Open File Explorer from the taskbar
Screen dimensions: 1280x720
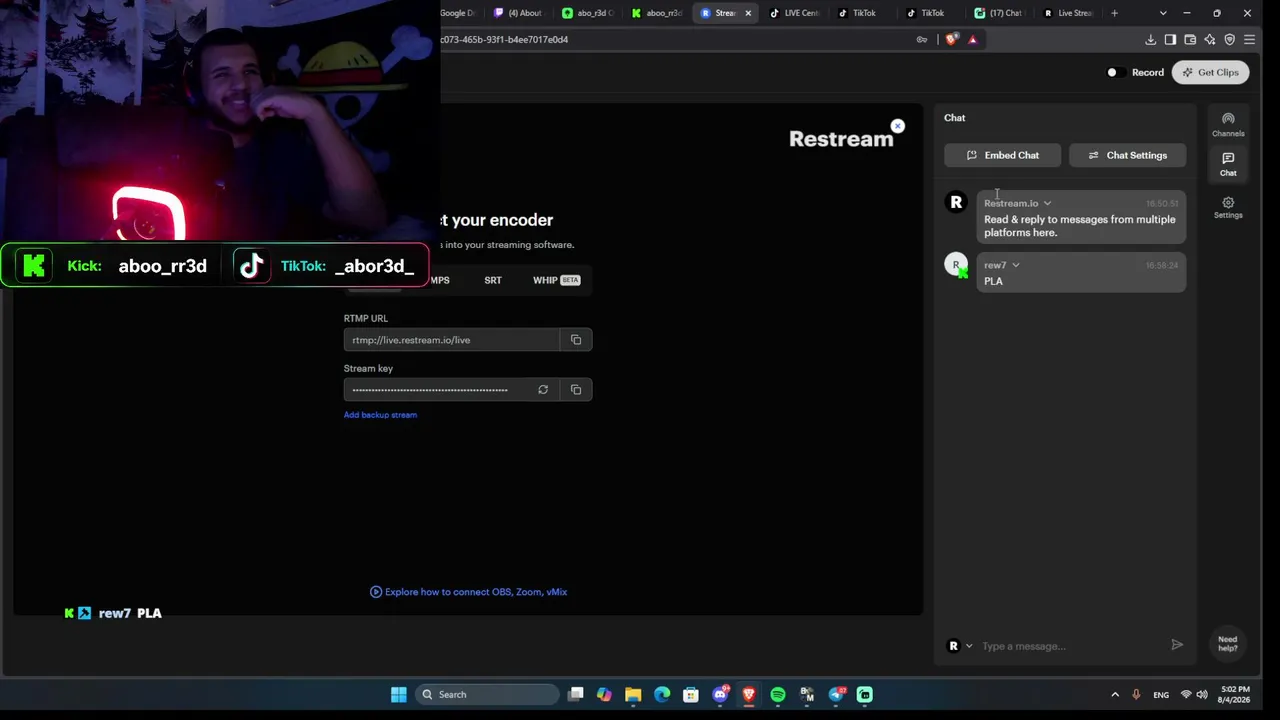pyautogui.click(x=633, y=694)
